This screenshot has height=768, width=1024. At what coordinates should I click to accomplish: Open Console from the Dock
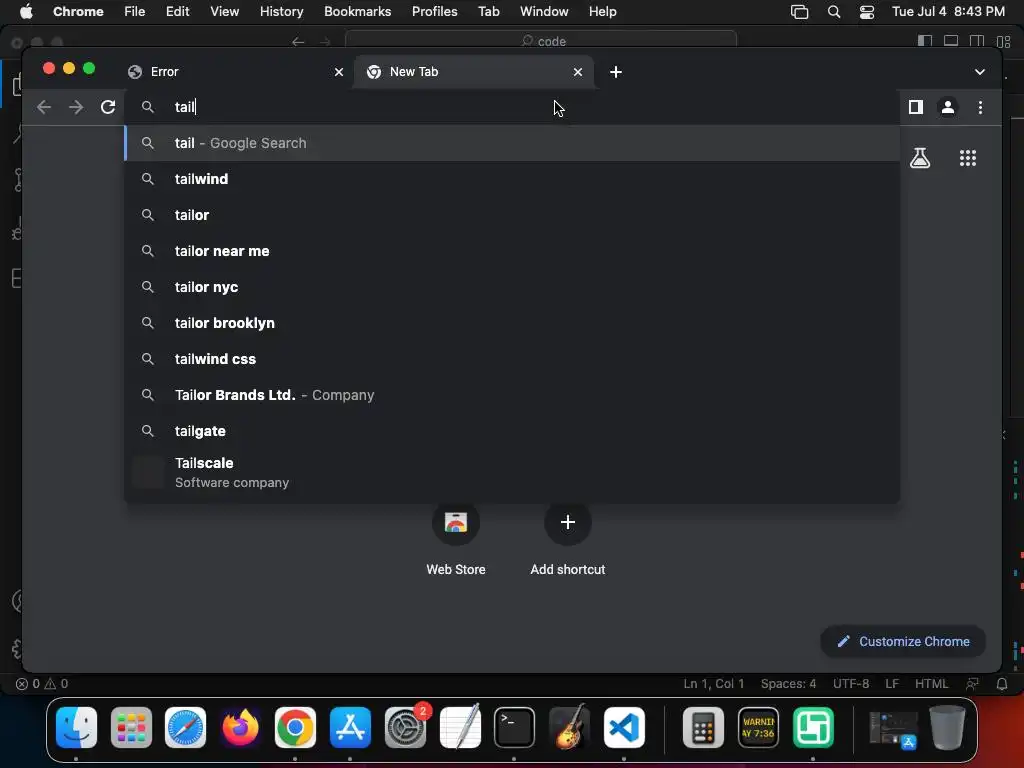tap(758, 727)
